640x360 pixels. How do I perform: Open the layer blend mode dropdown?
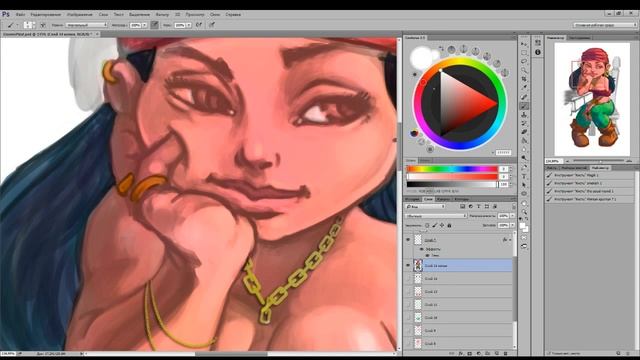coord(436,216)
